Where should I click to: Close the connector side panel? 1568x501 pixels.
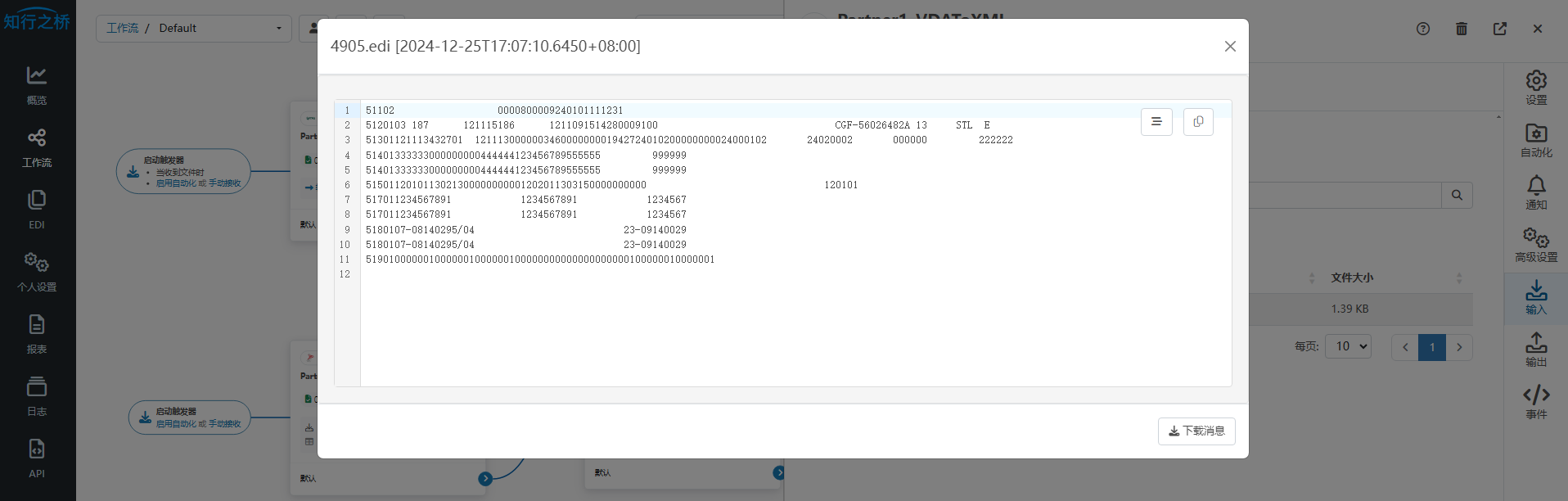click(1538, 29)
